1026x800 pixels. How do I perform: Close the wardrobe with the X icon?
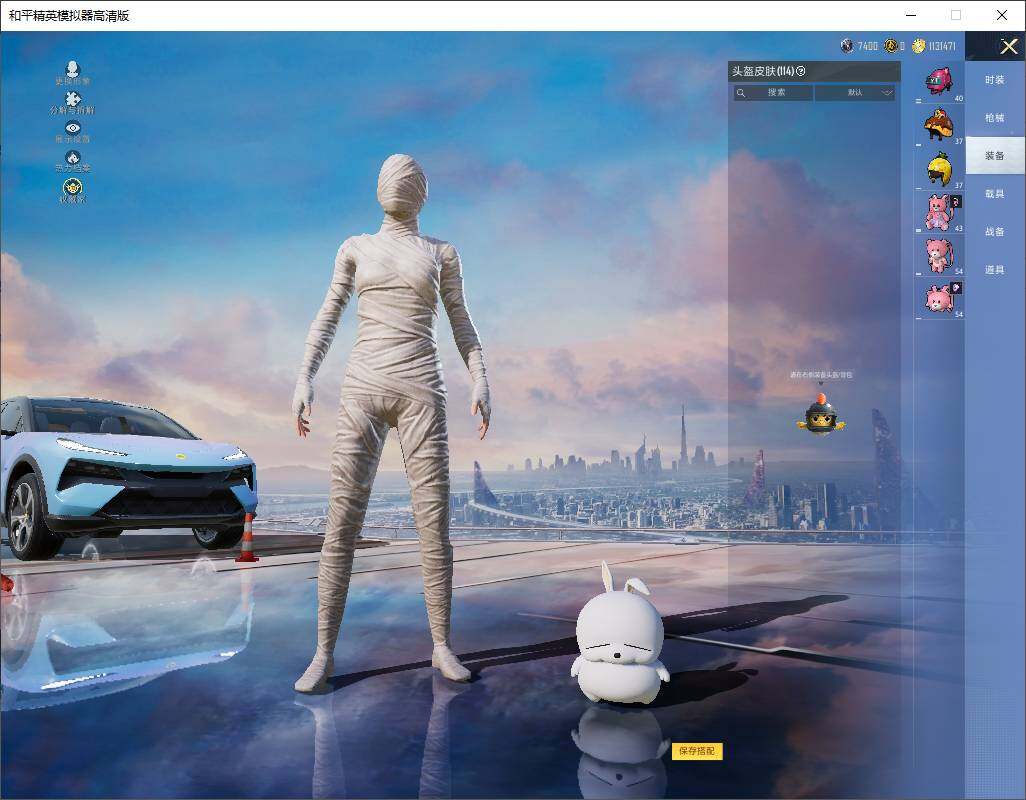[x=1008, y=46]
